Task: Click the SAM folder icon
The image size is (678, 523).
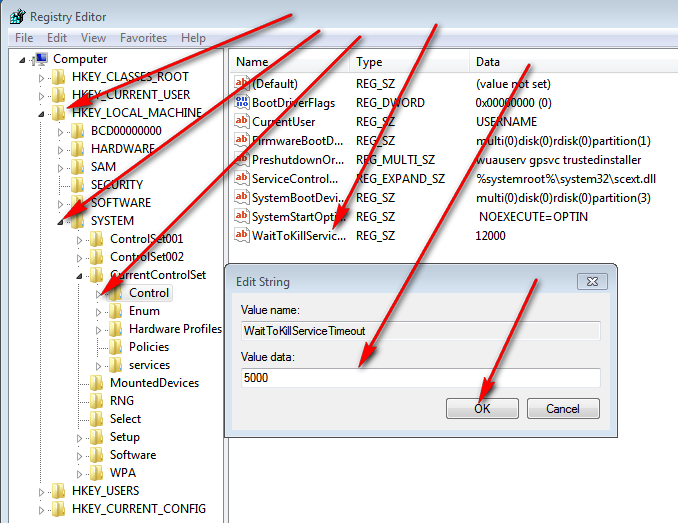Action: click(x=77, y=167)
